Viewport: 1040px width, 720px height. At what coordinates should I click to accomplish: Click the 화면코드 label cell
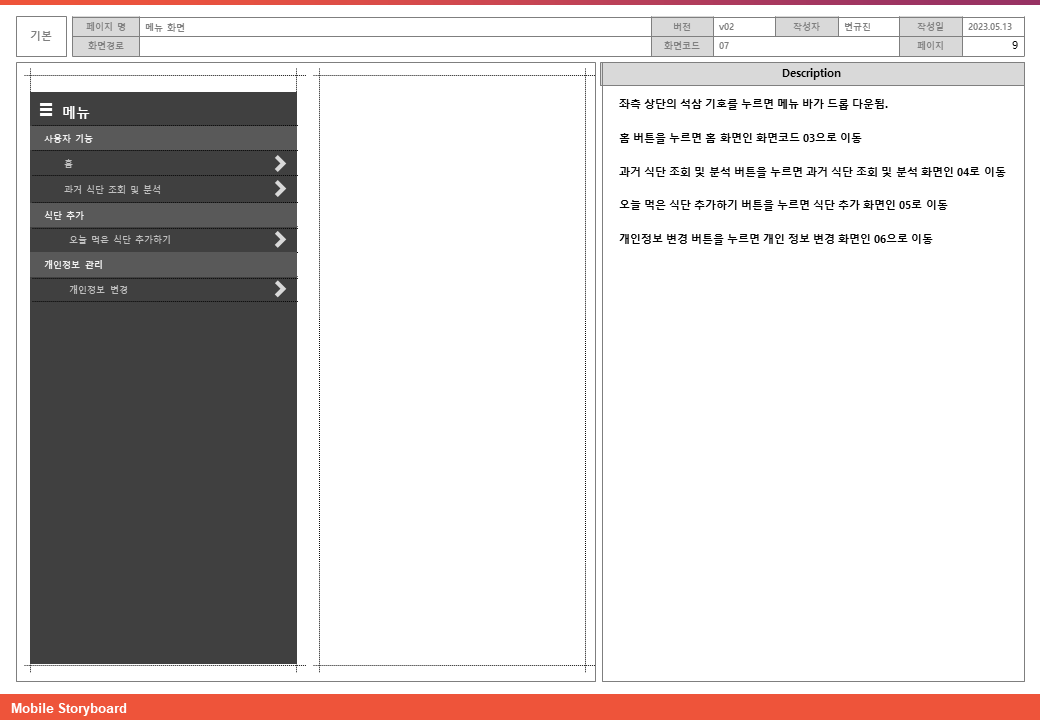point(682,46)
